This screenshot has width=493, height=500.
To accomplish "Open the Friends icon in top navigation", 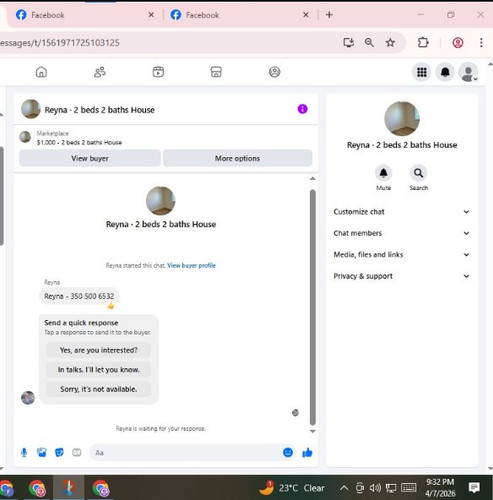I will [100, 72].
